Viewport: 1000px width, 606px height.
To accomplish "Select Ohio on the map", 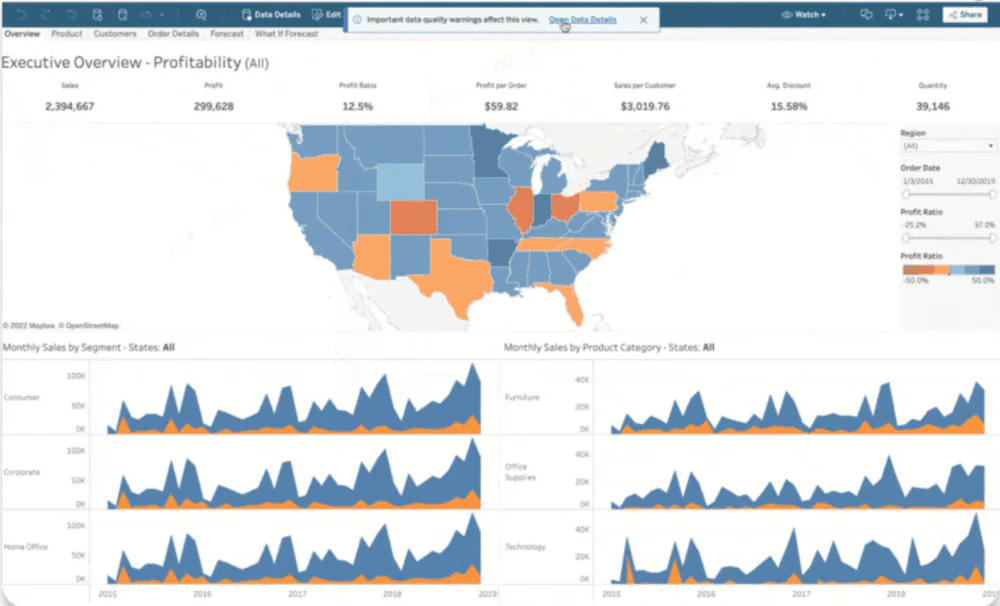I will 566,206.
